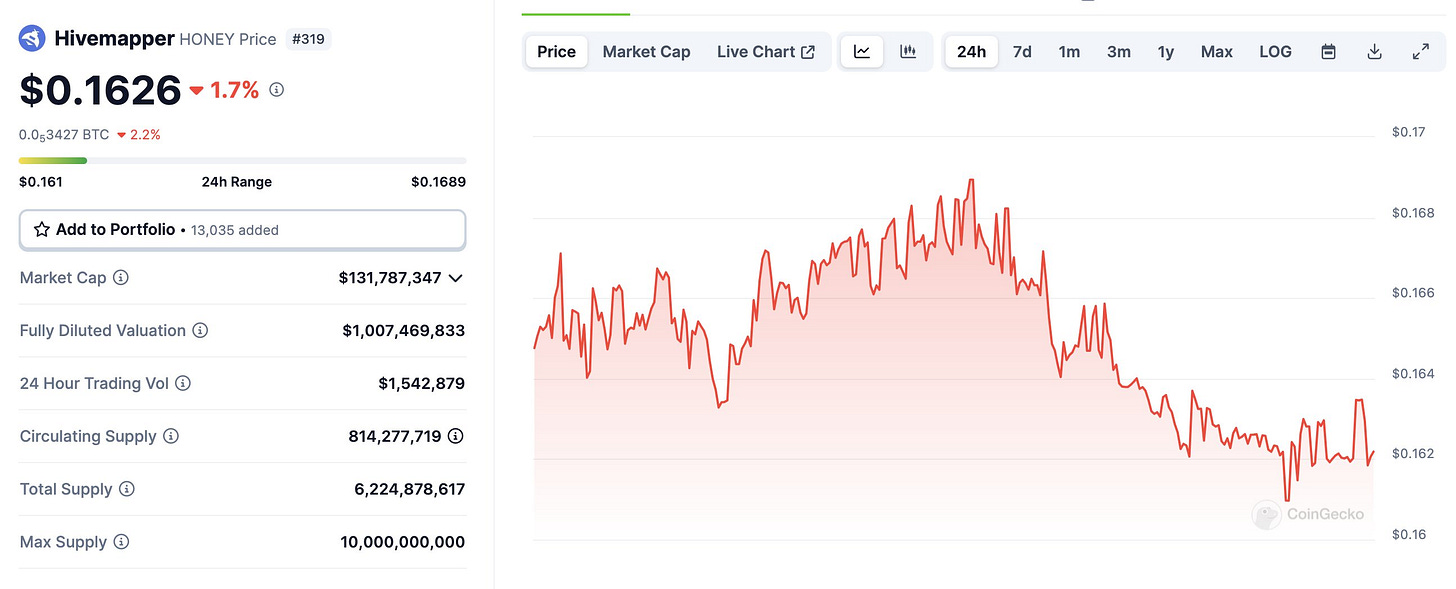Open the Live Chart external link
This screenshot has height=589, width=1456.
coord(766,52)
